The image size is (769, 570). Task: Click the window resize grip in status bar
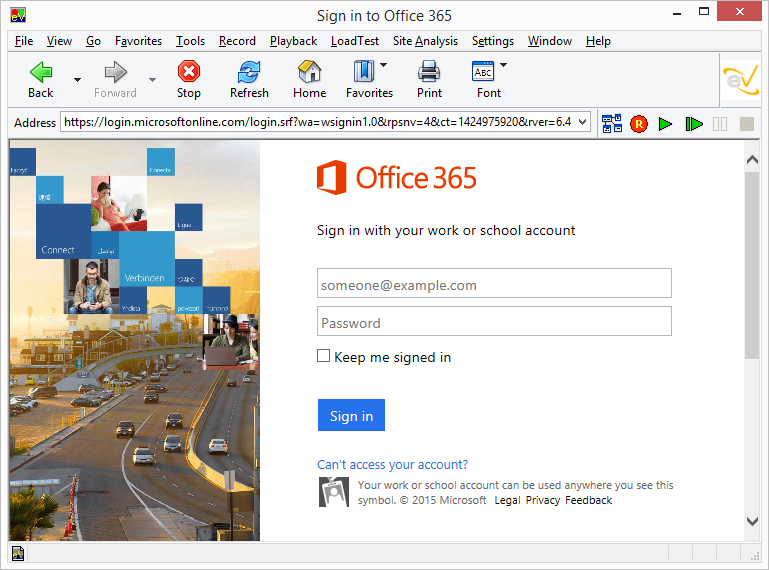click(x=755, y=556)
